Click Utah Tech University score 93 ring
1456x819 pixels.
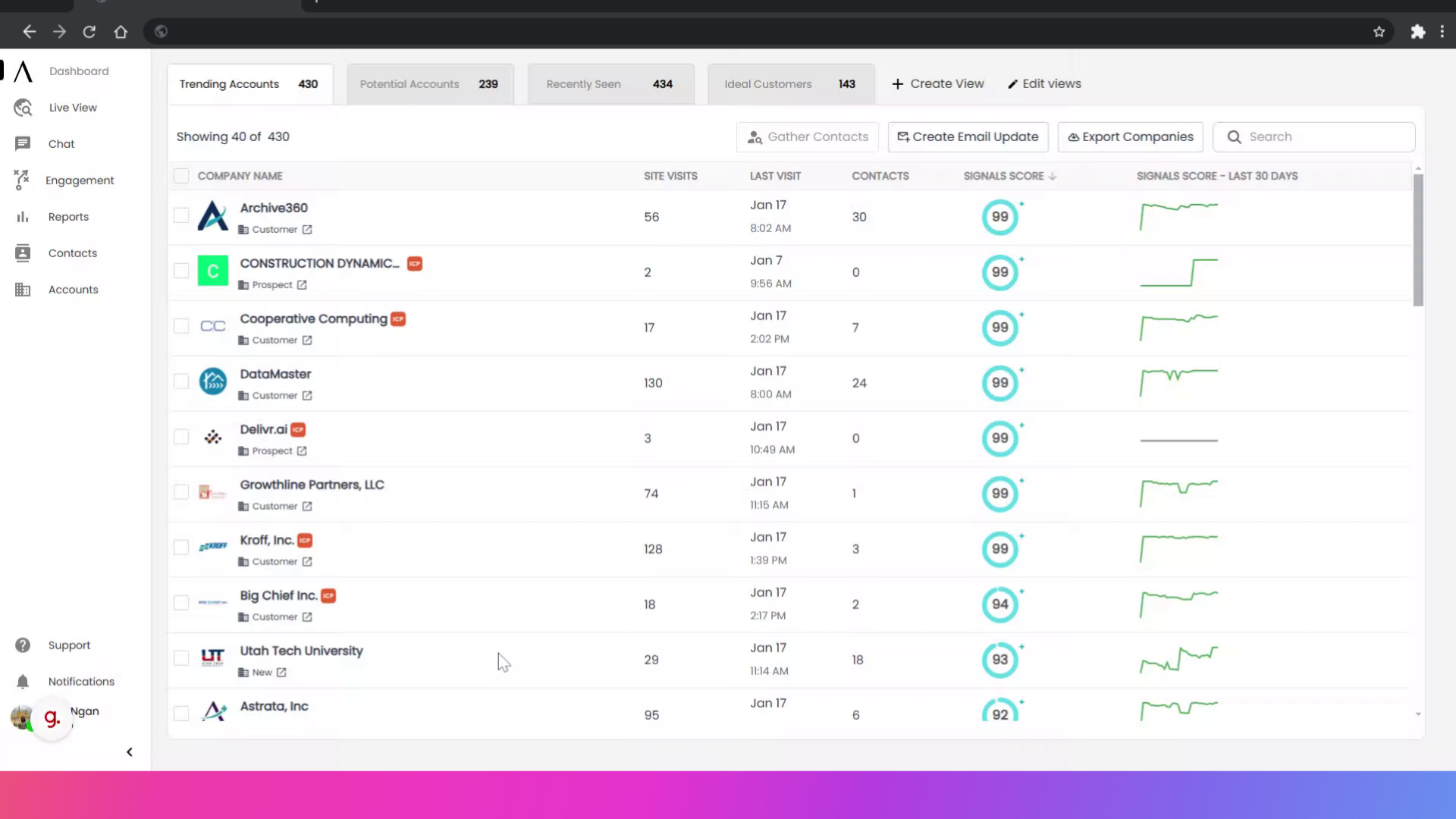pyautogui.click(x=1000, y=660)
